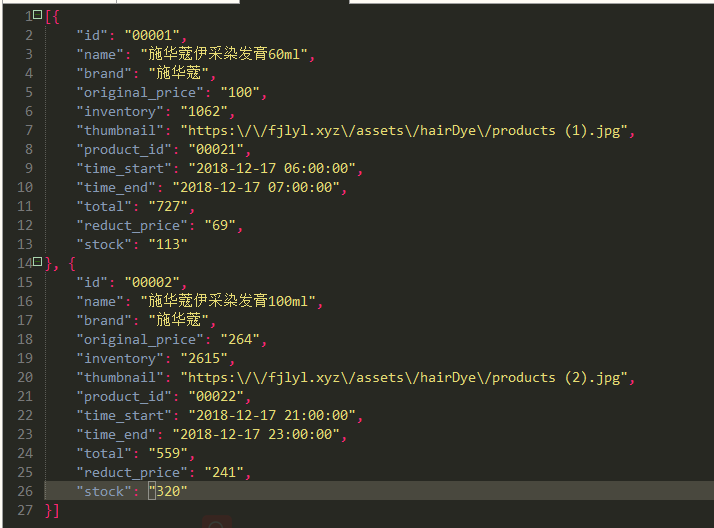Place cursor in the "00001" id value
The height and width of the screenshot is (528, 714).
tap(152, 36)
